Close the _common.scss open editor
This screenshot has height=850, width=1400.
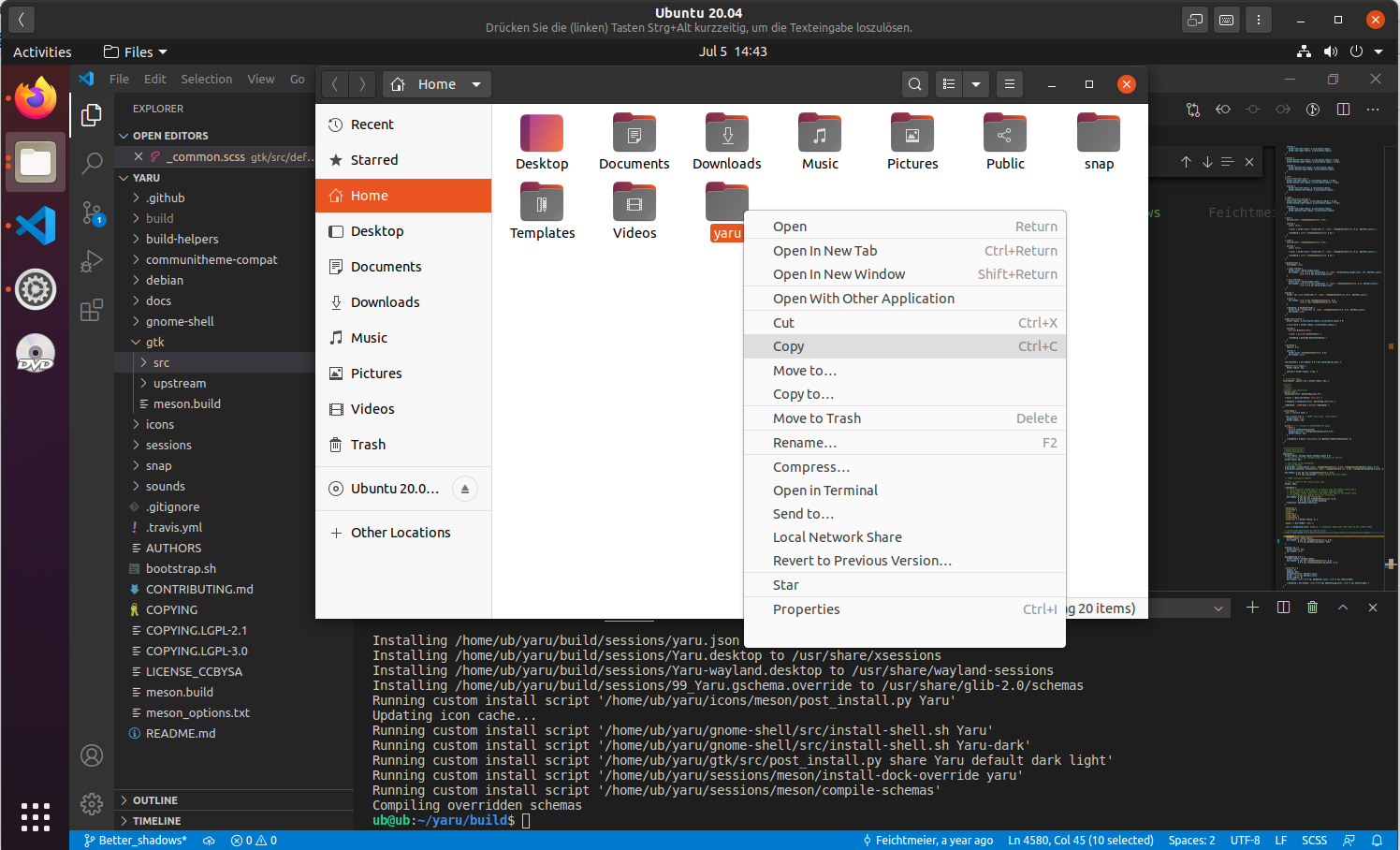(x=139, y=156)
